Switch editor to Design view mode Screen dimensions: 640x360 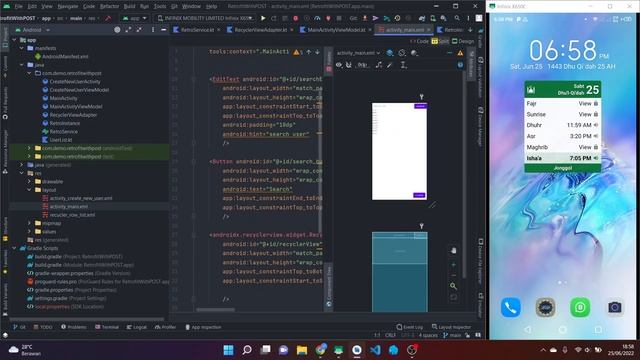point(463,41)
